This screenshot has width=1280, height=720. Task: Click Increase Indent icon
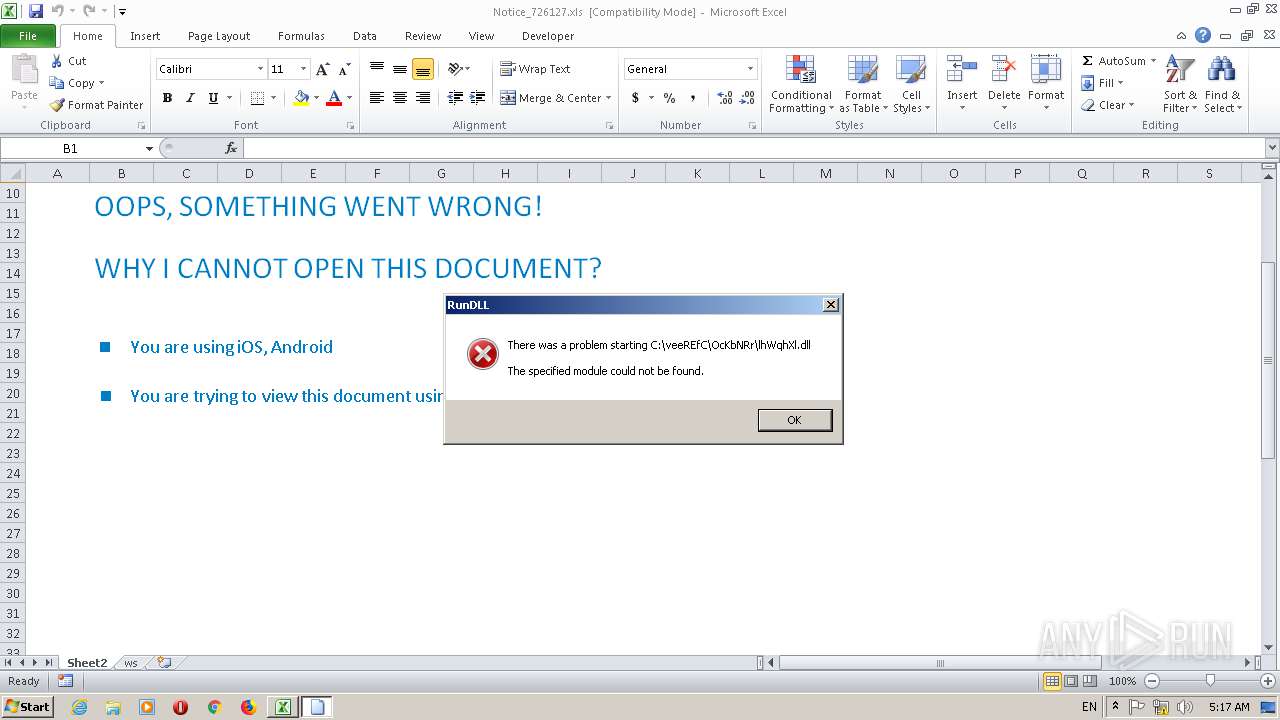coord(478,98)
